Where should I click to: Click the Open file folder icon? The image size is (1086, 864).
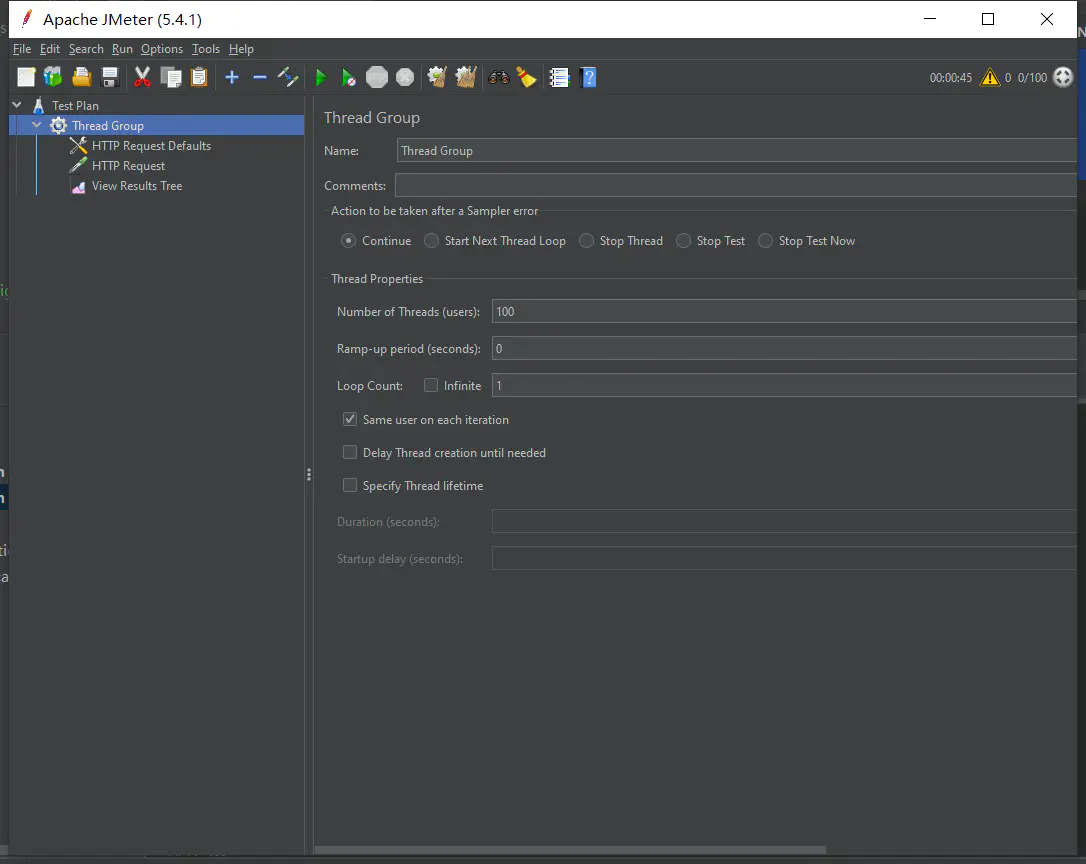pyautogui.click(x=81, y=77)
